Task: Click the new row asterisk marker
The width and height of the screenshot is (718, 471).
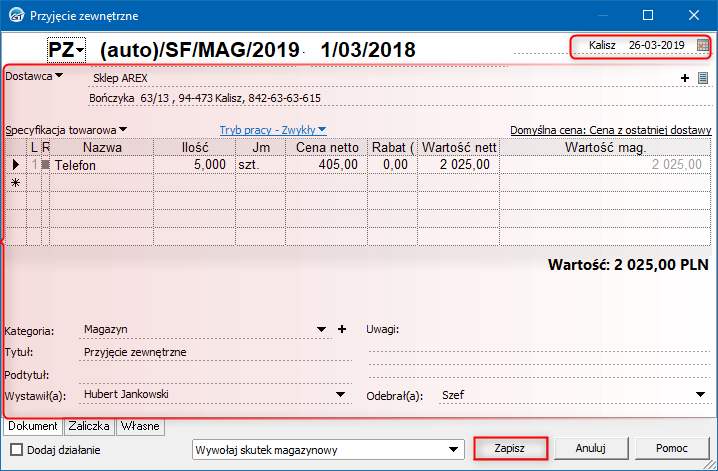Action: click(x=16, y=183)
